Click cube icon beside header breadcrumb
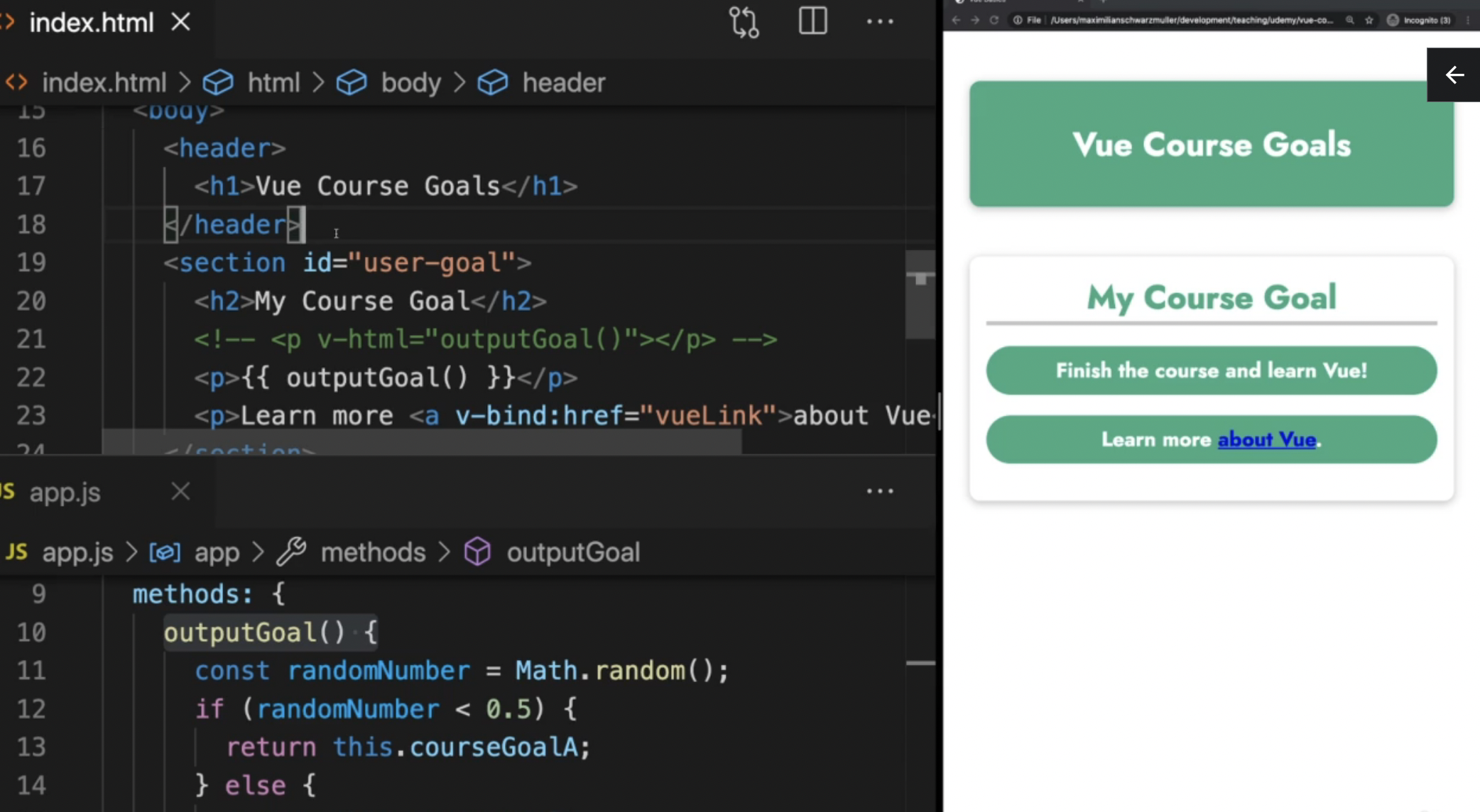The height and width of the screenshot is (812, 1480). (493, 82)
